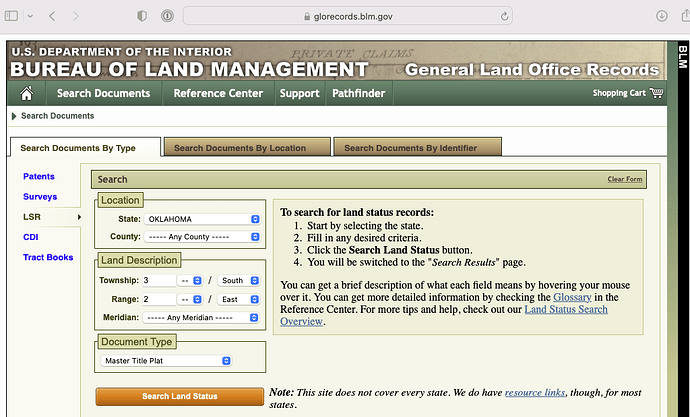Open the CDI search category
Screen dimensions: 690x417
pos(31,237)
